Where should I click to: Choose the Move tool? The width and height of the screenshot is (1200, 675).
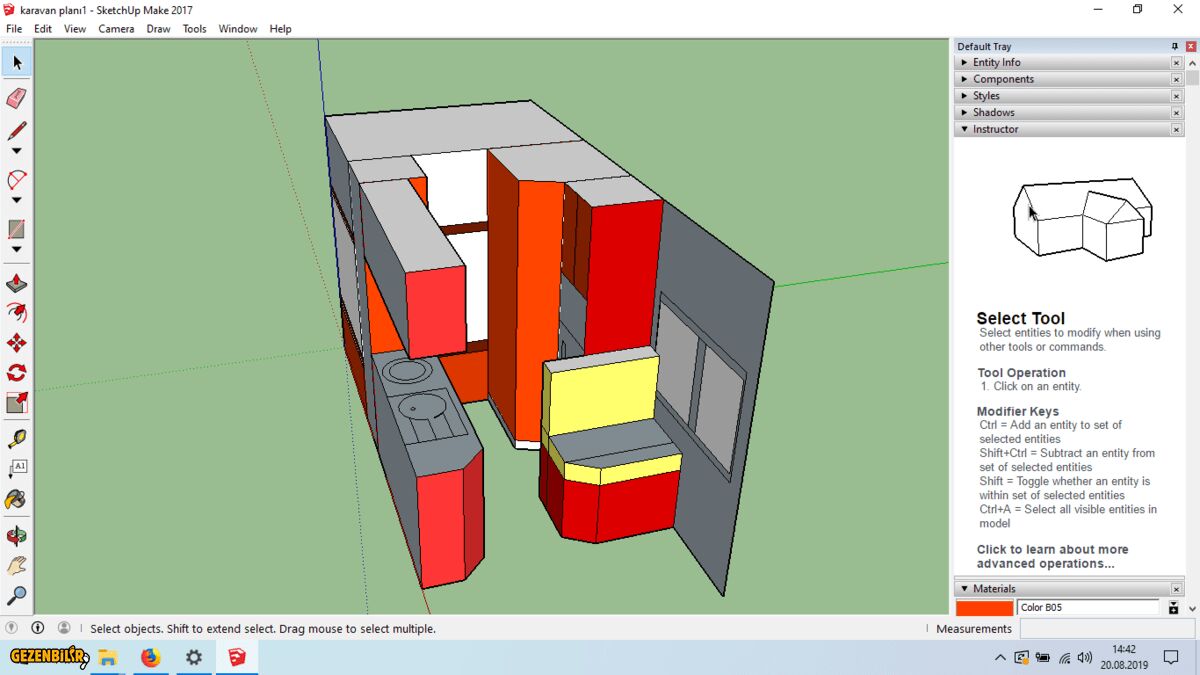tap(16, 343)
